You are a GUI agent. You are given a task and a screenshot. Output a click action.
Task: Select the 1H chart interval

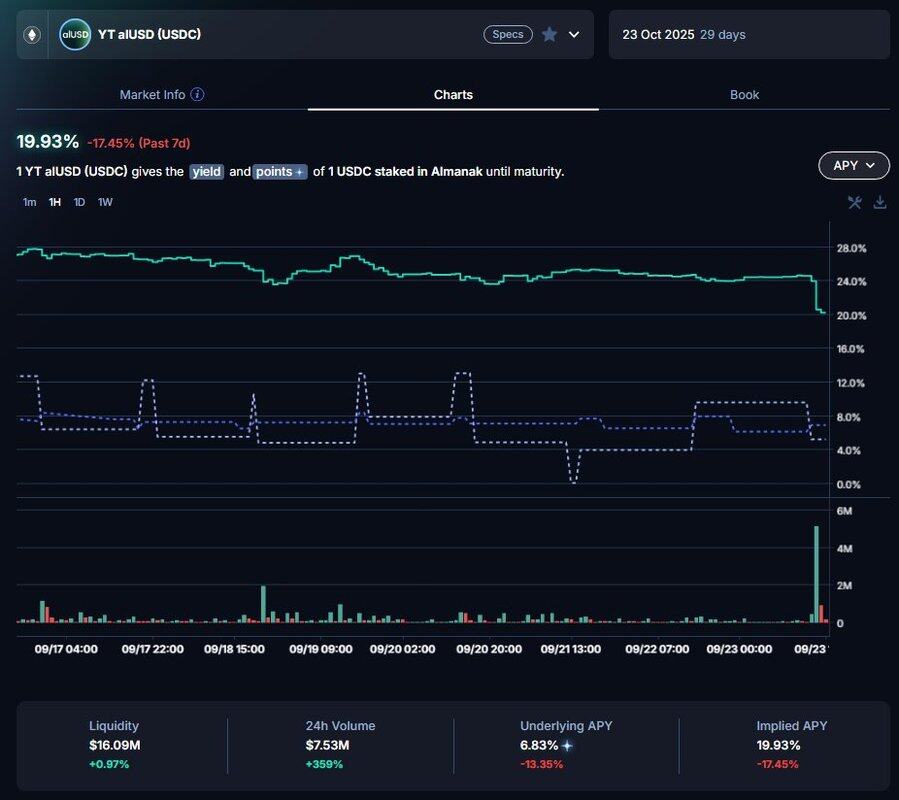(x=54, y=202)
